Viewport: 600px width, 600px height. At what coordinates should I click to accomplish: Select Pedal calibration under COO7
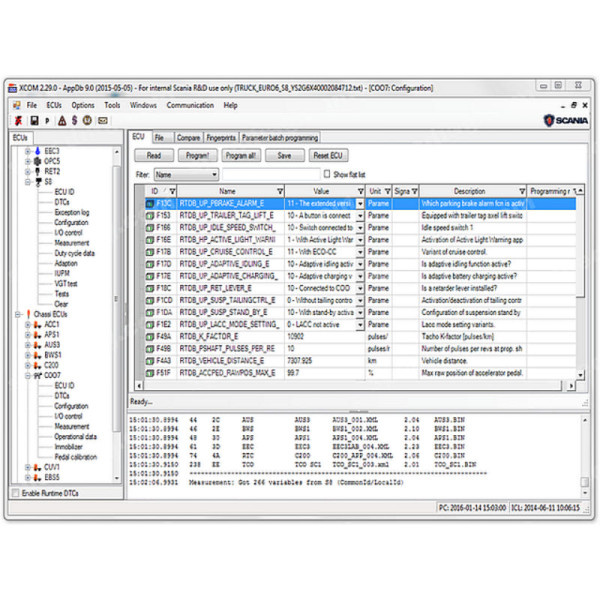click(x=76, y=456)
